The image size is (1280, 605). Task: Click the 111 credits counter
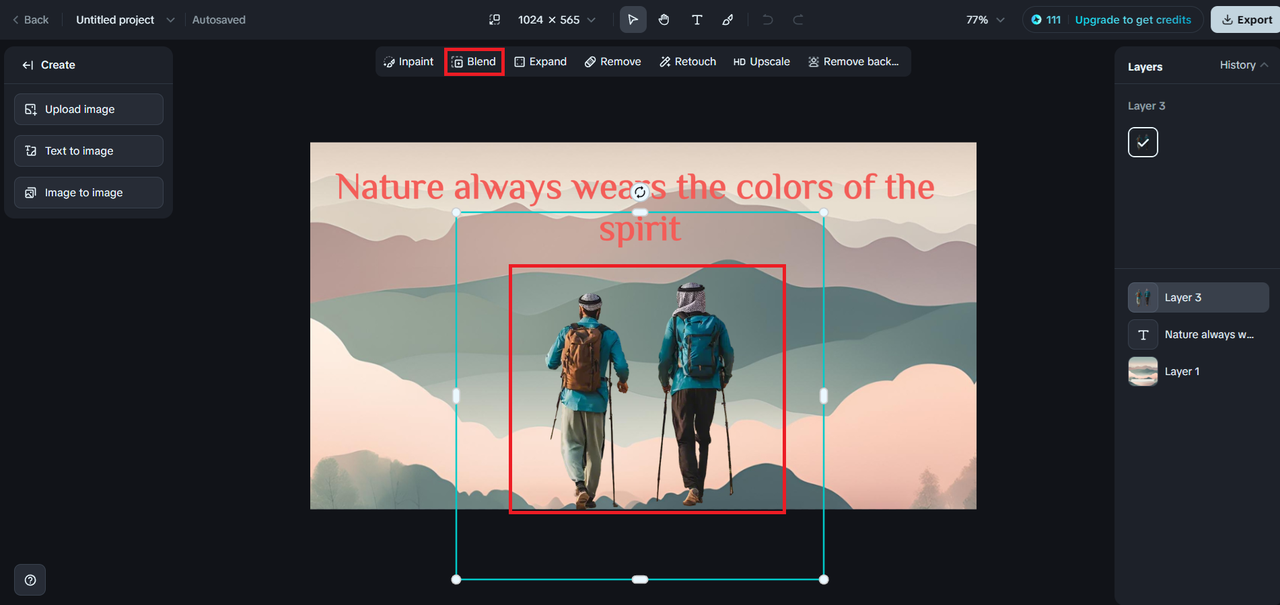pyautogui.click(x=1046, y=20)
